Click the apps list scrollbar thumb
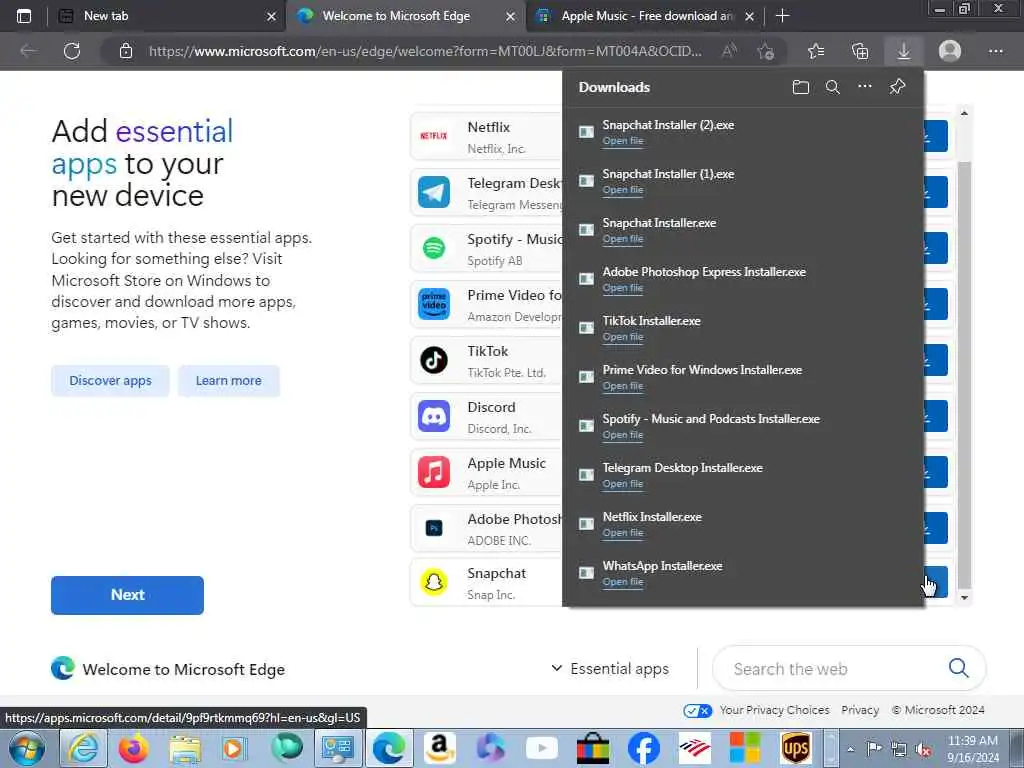The image size is (1024, 768). click(965, 376)
